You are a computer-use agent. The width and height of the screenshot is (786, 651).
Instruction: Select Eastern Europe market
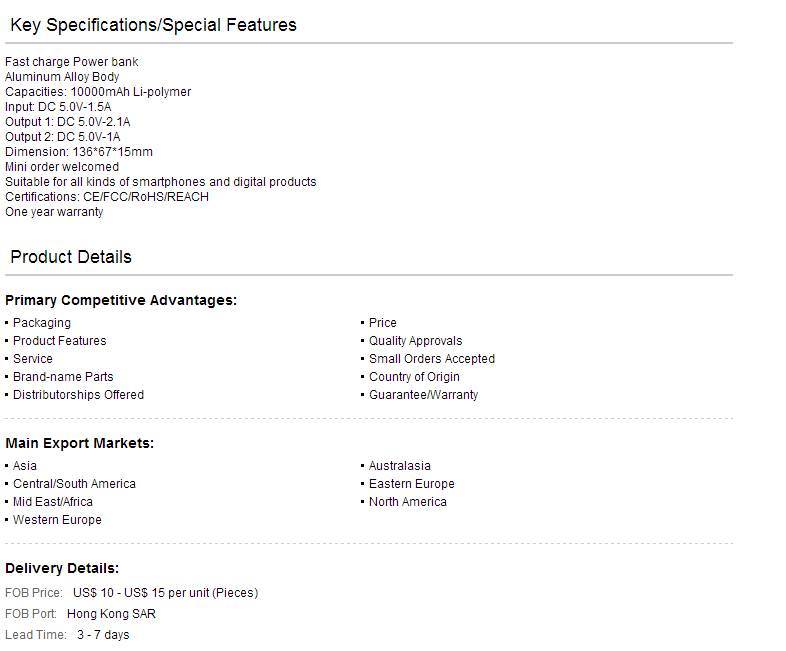point(412,484)
